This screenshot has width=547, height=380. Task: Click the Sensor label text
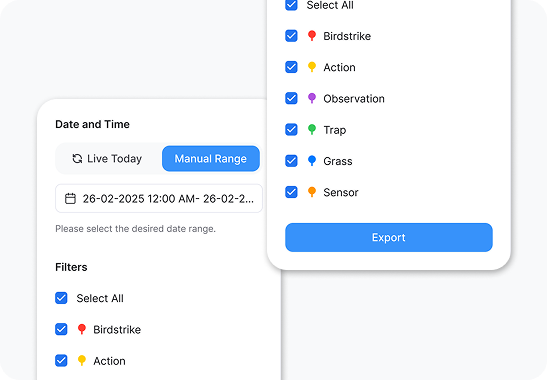click(341, 192)
